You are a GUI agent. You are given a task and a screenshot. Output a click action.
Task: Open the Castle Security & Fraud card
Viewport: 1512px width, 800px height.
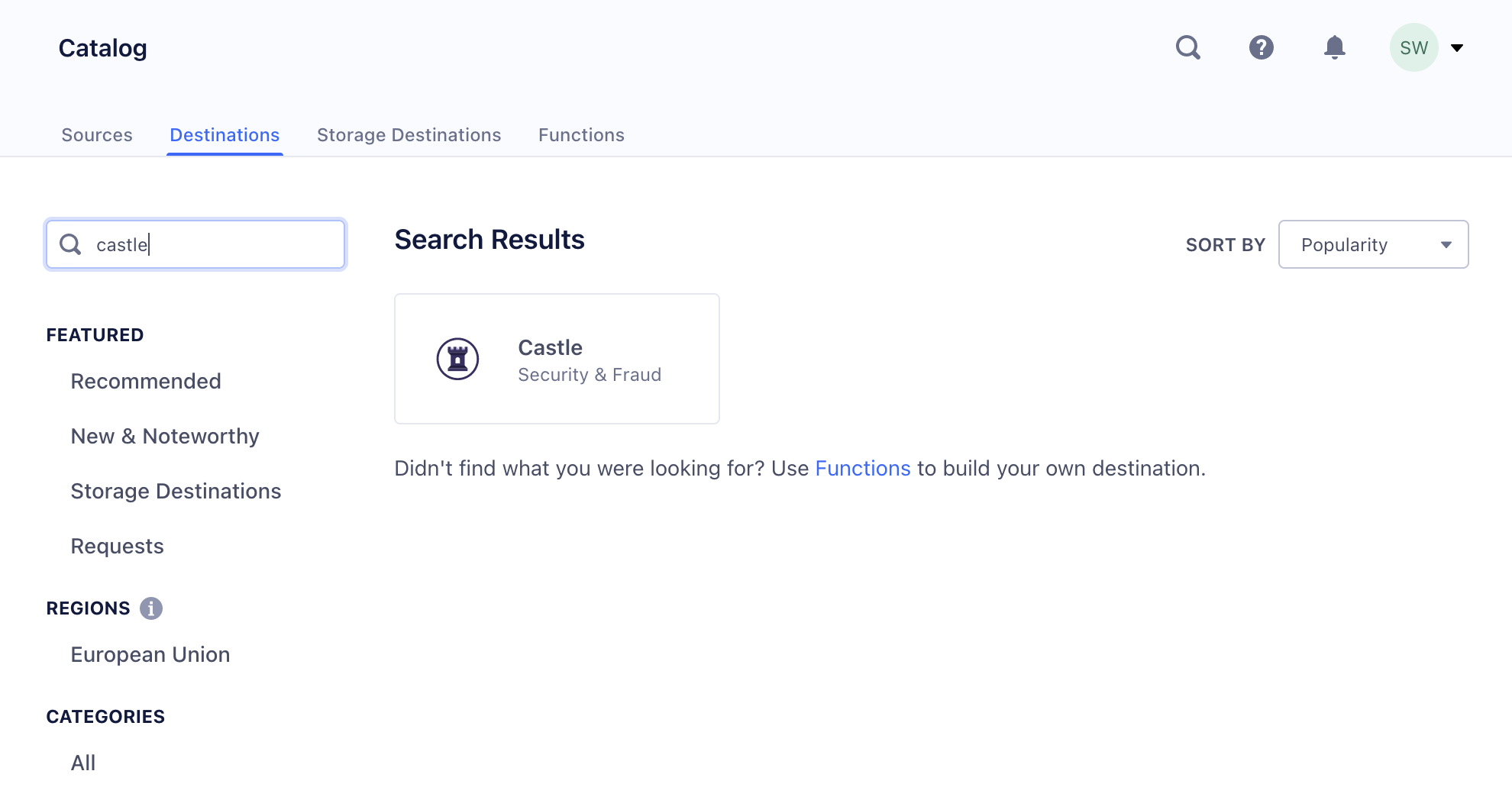[x=557, y=358]
